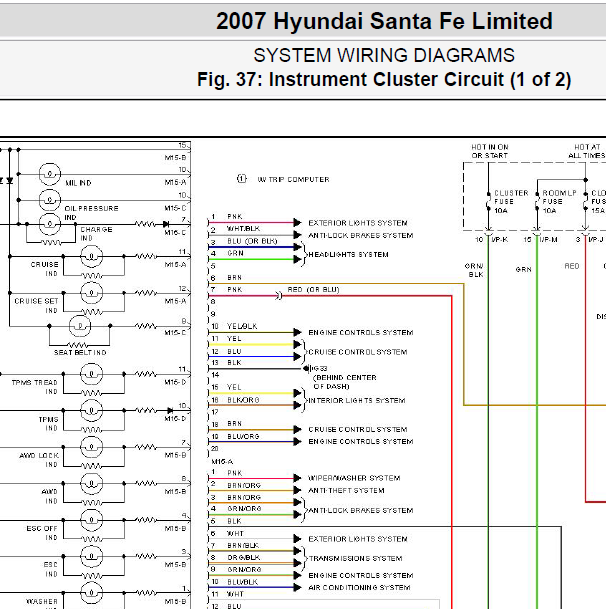Click the "Fig. 37: Instrument Cluster Circuit" caption

pyautogui.click(x=384, y=79)
